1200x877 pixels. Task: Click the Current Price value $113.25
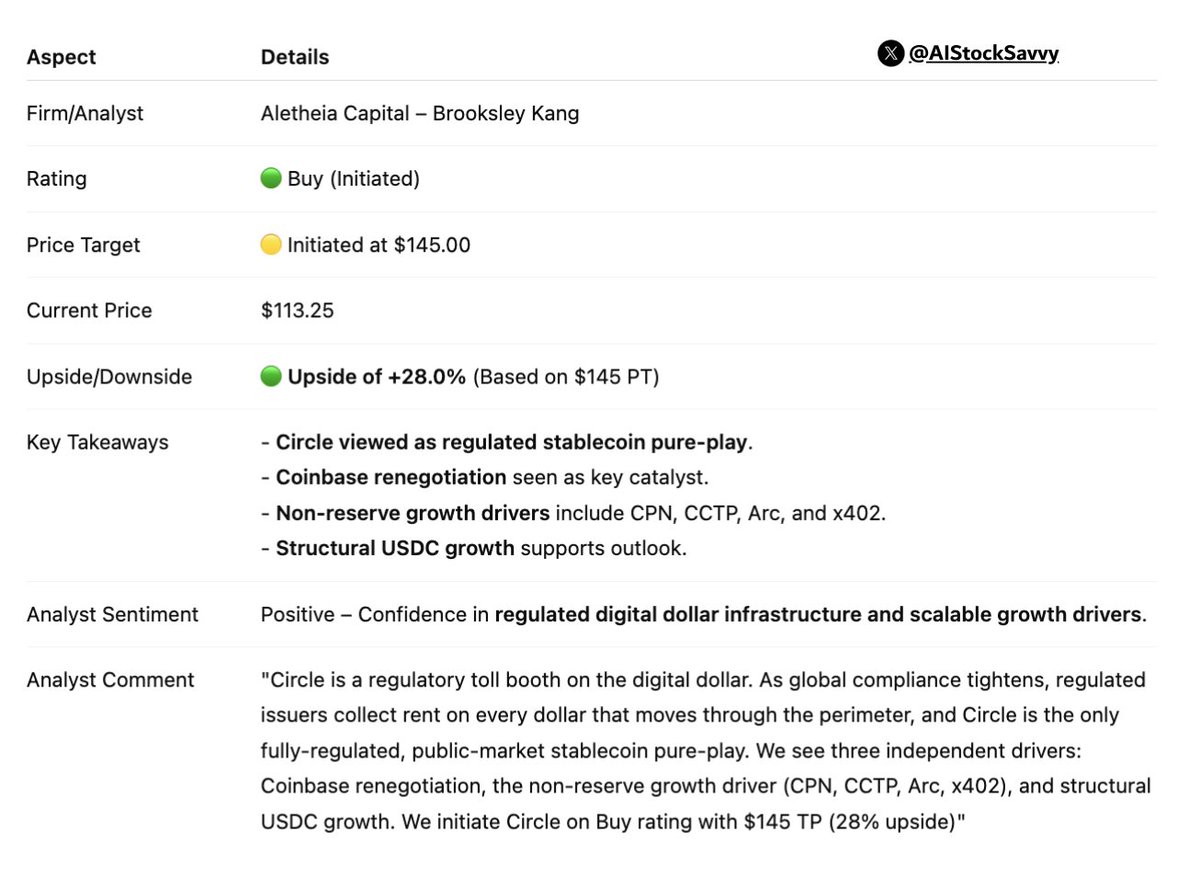297,311
